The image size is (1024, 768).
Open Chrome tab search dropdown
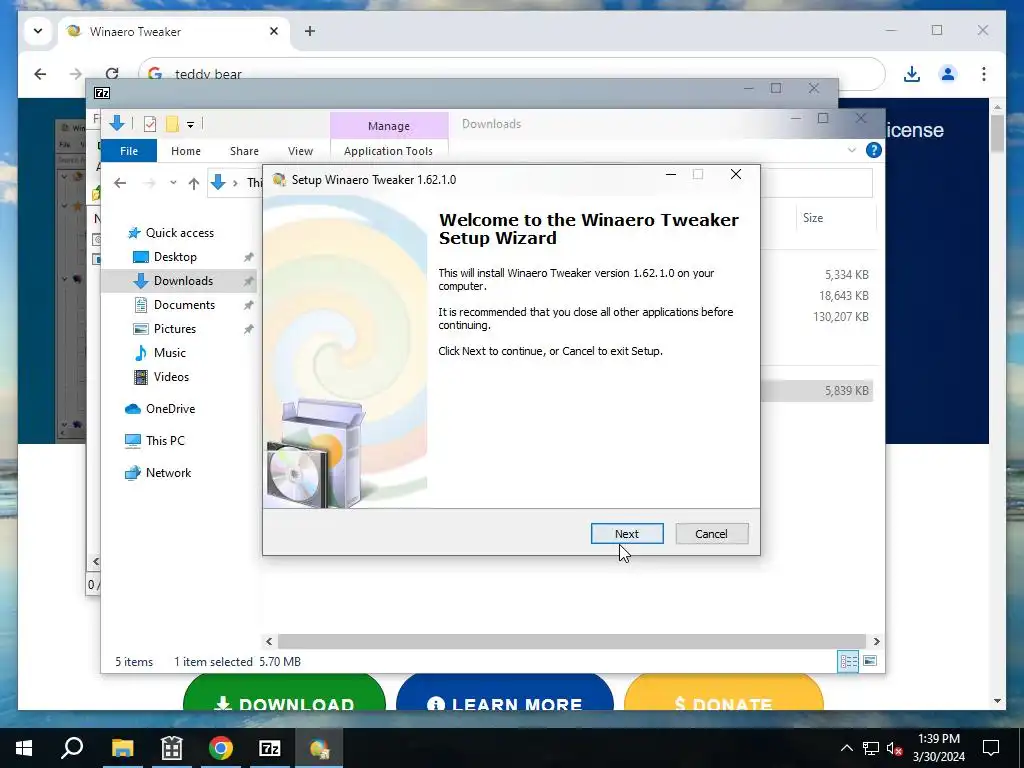coord(38,31)
